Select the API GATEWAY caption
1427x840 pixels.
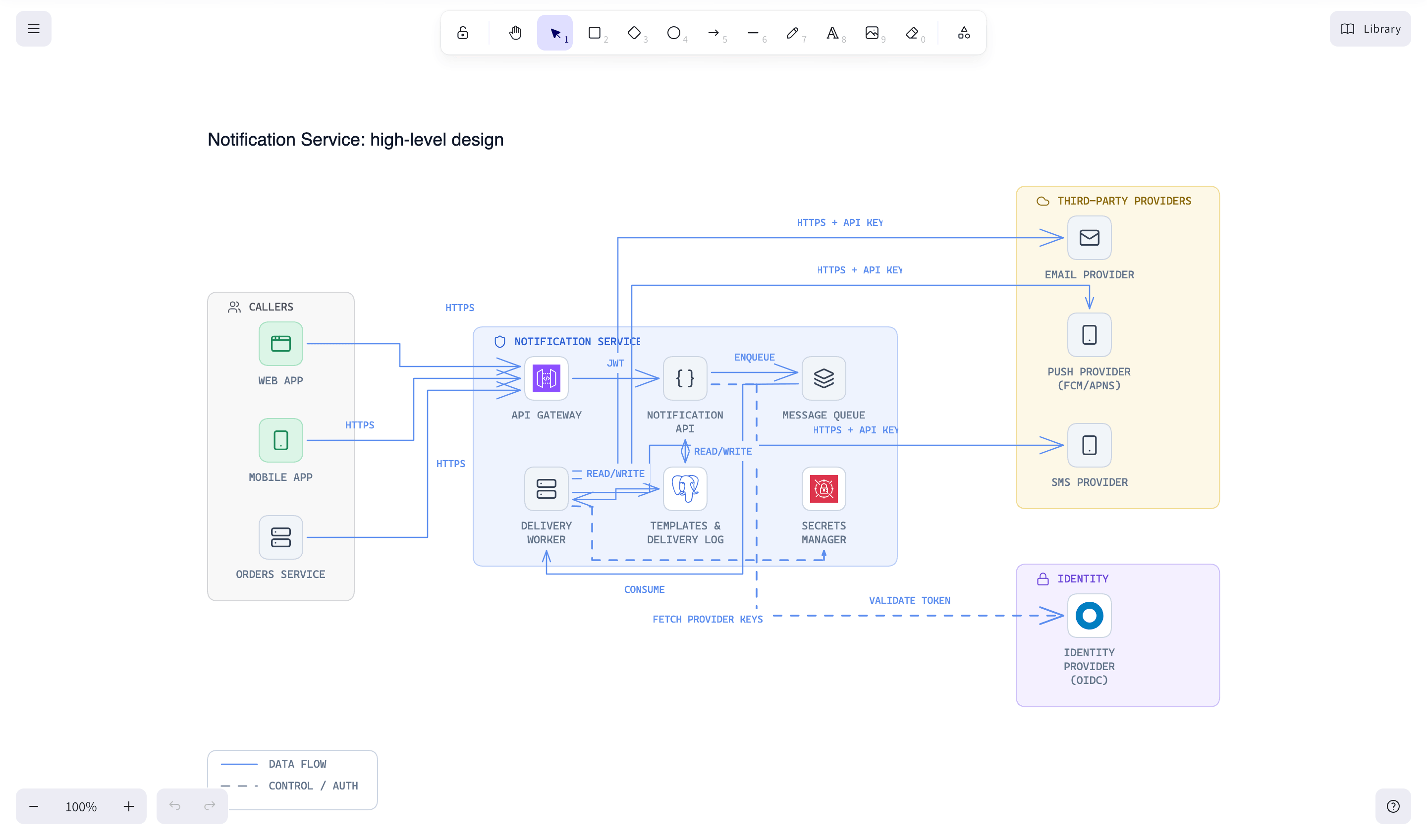tap(547, 416)
